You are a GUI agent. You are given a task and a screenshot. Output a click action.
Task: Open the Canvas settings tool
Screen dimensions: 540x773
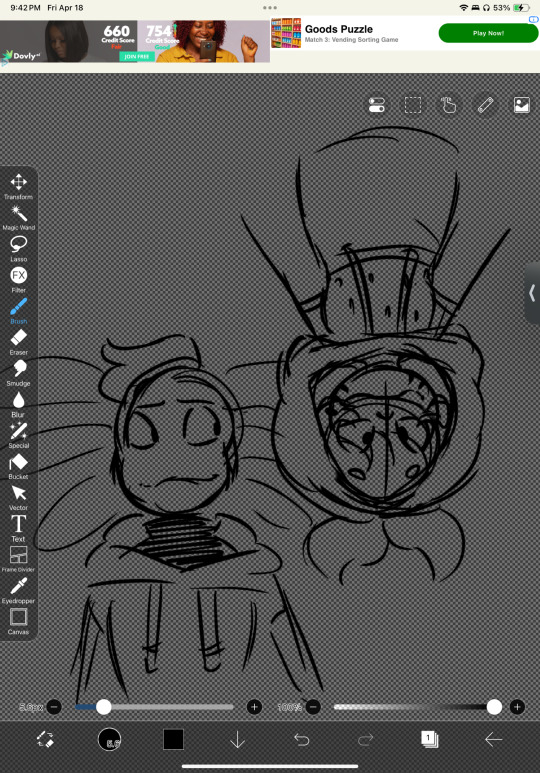(18, 621)
